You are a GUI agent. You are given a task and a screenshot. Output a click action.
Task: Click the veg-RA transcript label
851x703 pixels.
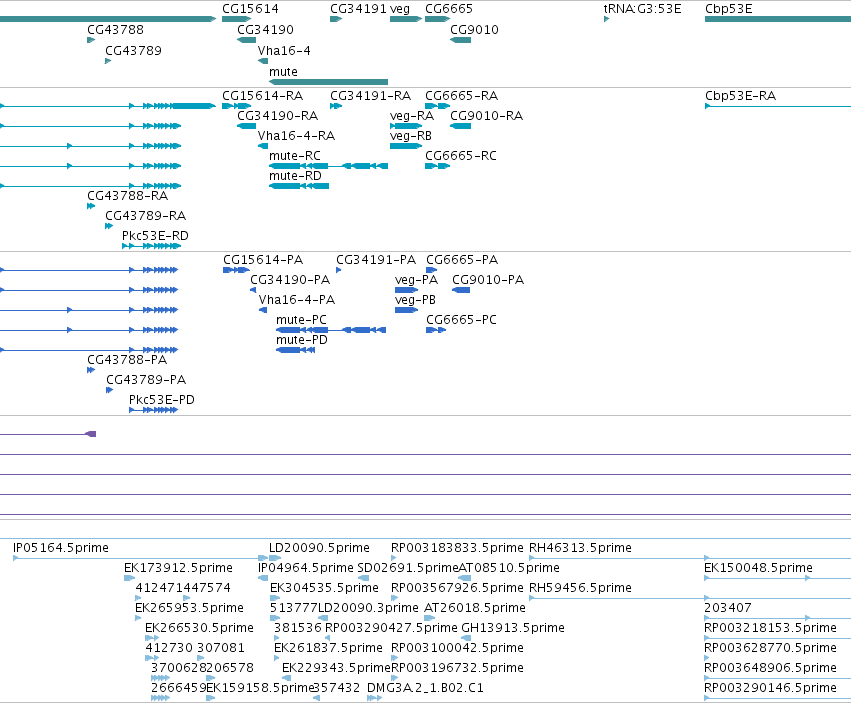pyautogui.click(x=412, y=116)
